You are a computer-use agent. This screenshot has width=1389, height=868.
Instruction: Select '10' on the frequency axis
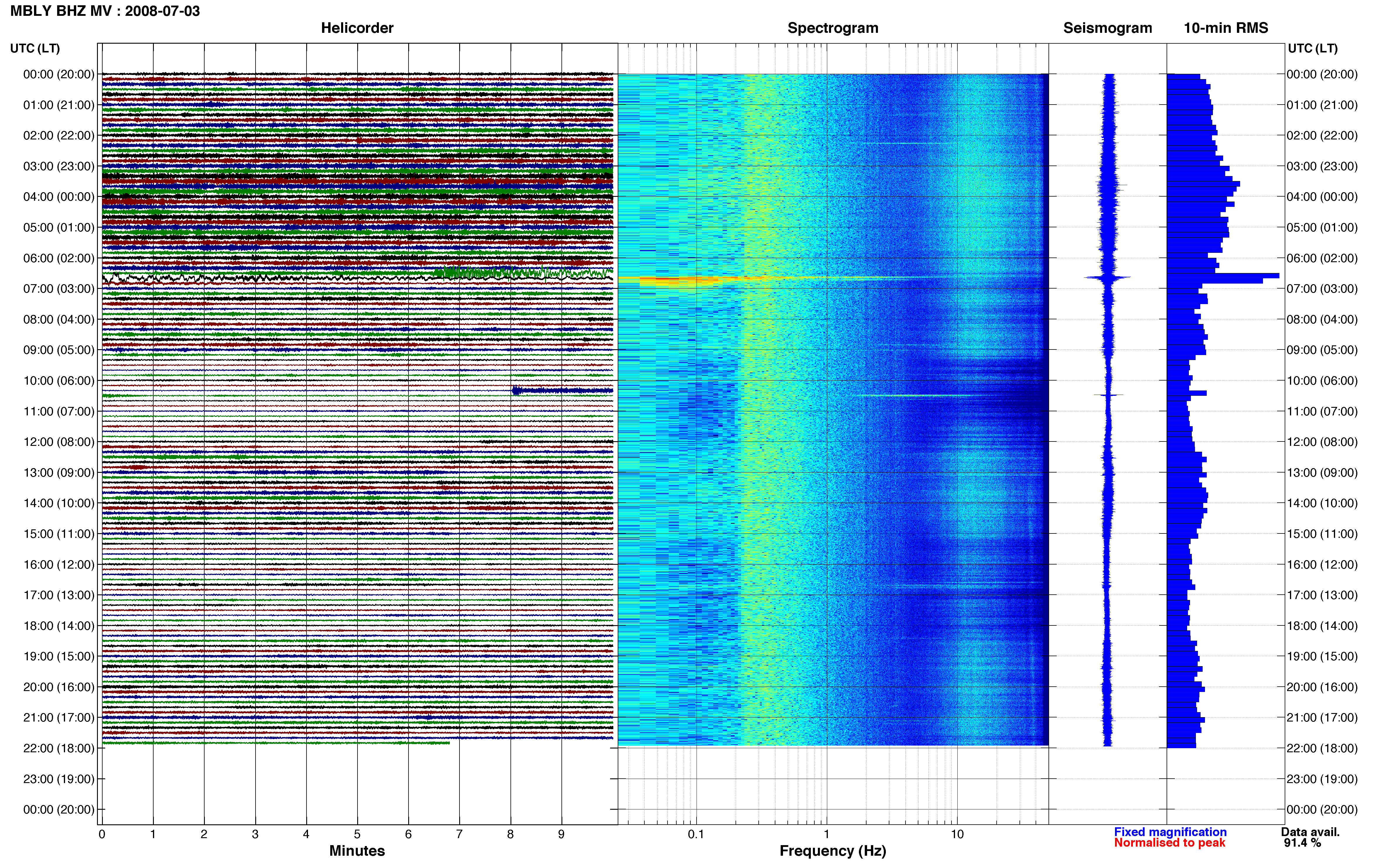(x=957, y=835)
